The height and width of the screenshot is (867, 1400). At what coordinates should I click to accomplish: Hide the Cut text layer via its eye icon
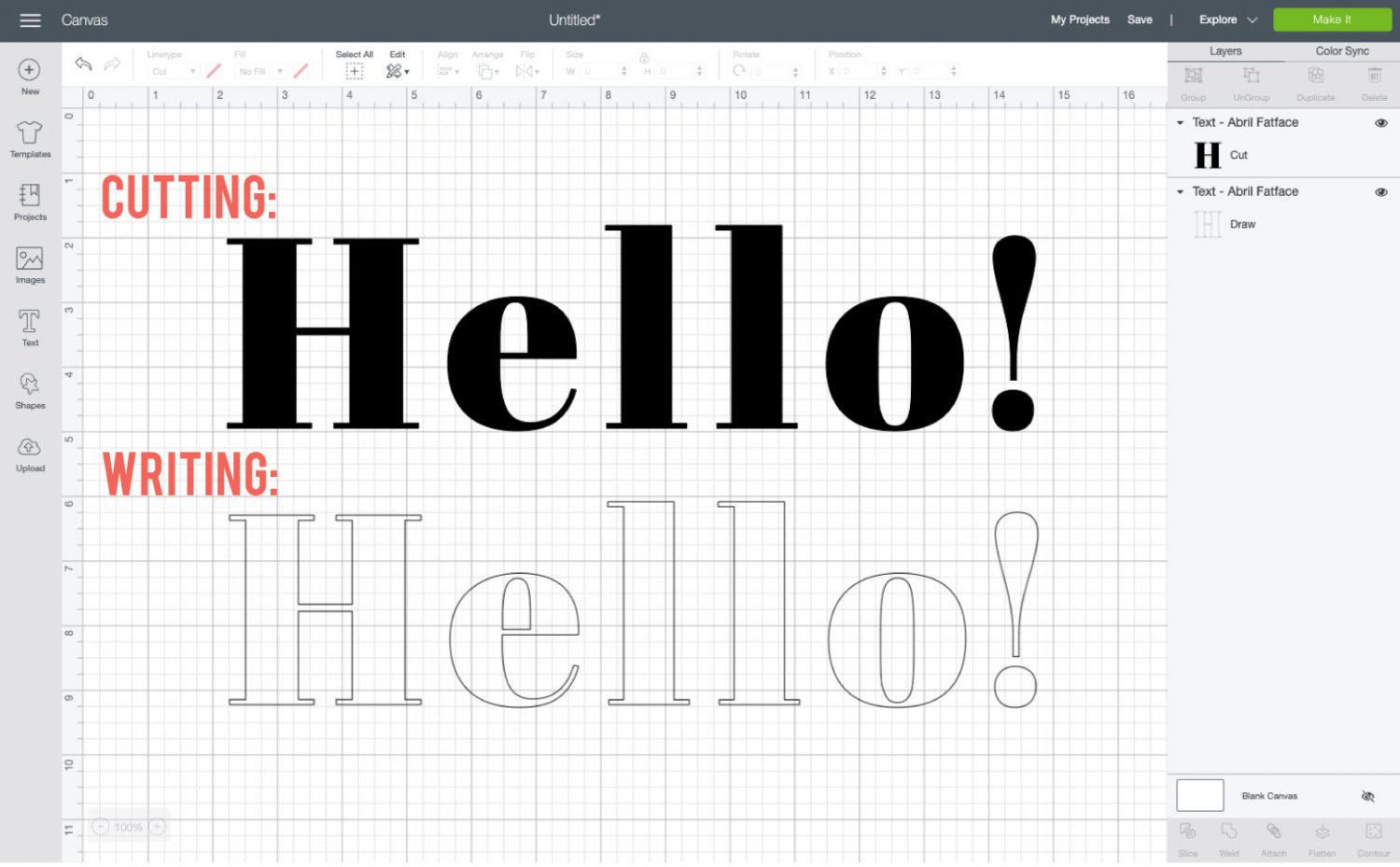point(1381,123)
